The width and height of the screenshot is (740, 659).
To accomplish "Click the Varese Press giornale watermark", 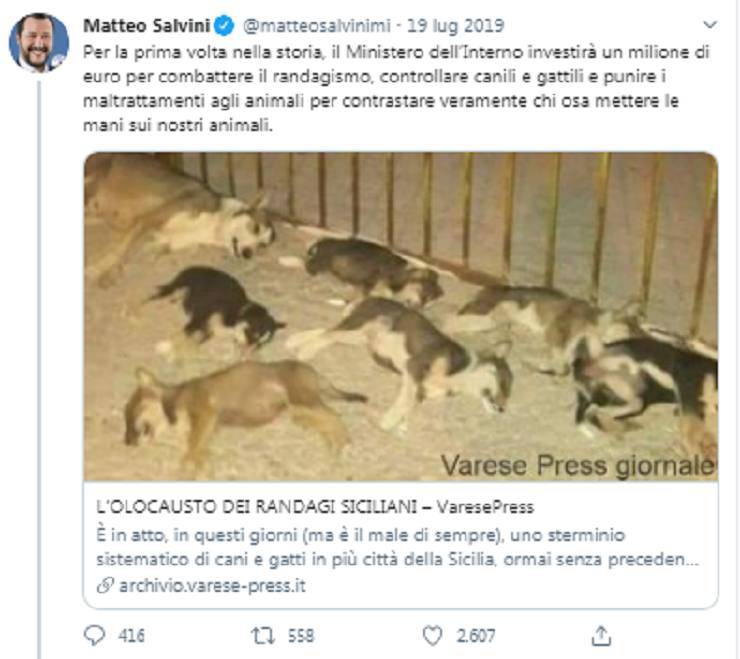I will point(579,465).
